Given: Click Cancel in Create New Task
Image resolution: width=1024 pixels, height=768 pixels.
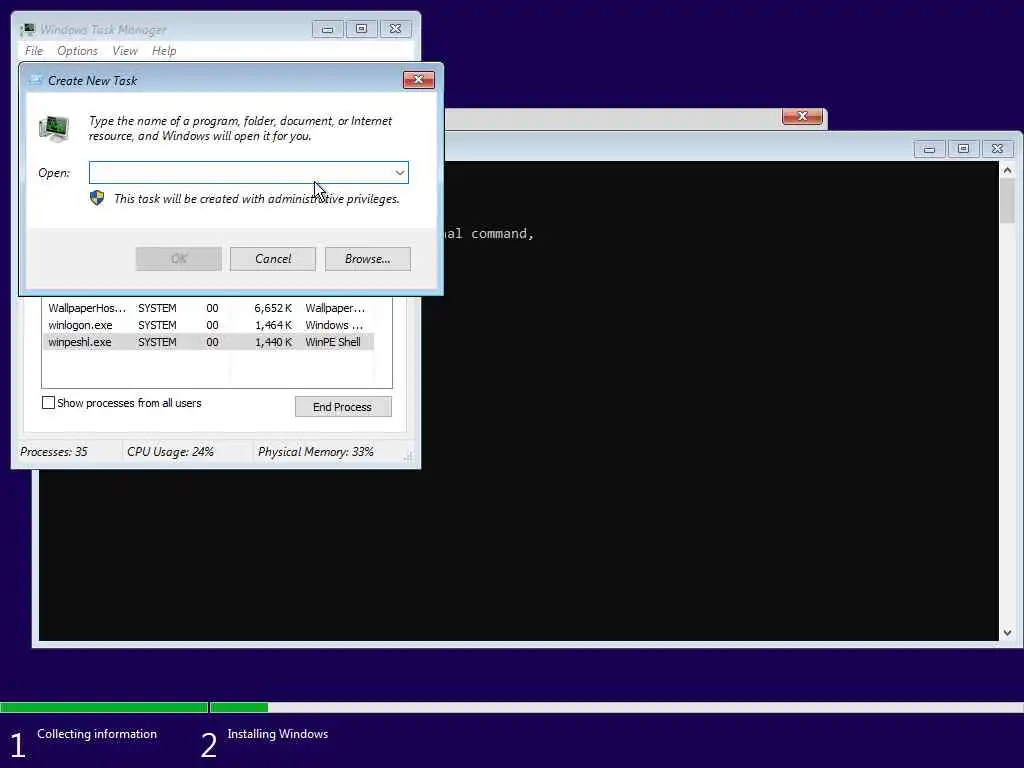Looking at the screenshot, I should (x=273, y=259).
